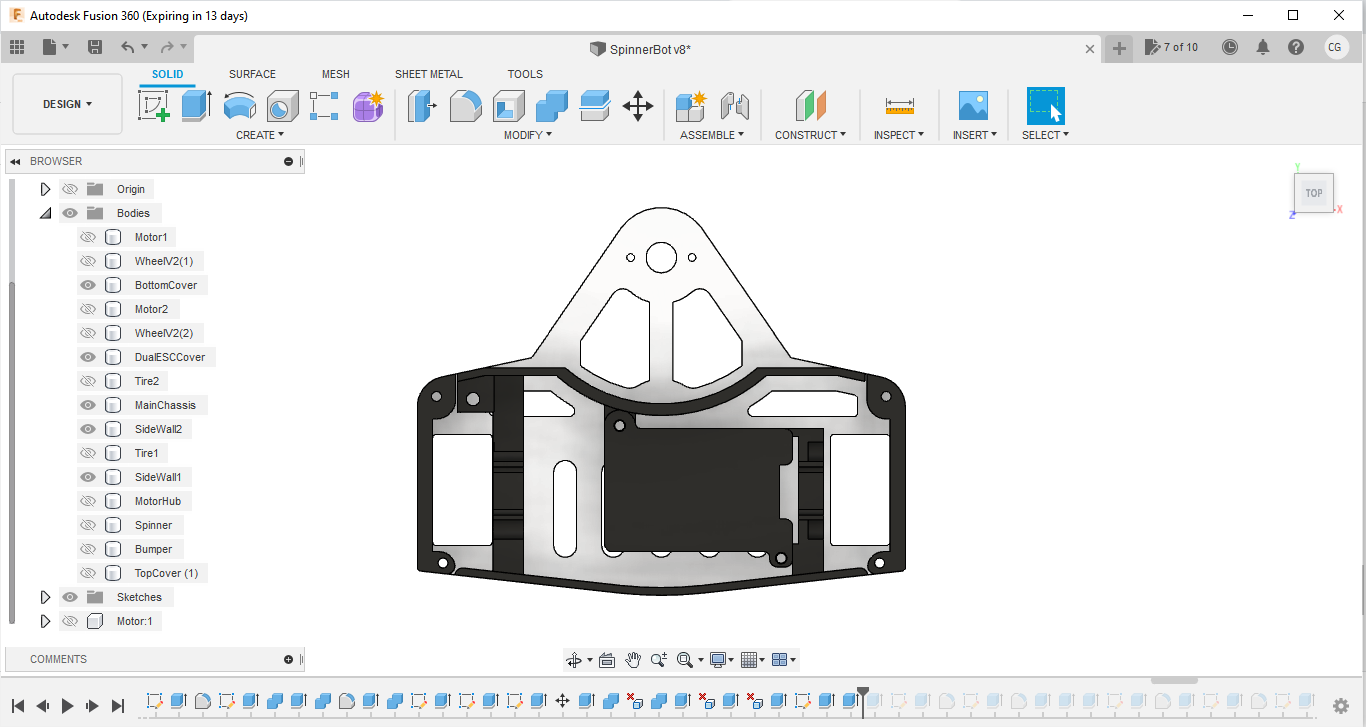Select the Fillet tool
Image resolution: width=1366 pixels, height=727 pixels.
point(466,106)
